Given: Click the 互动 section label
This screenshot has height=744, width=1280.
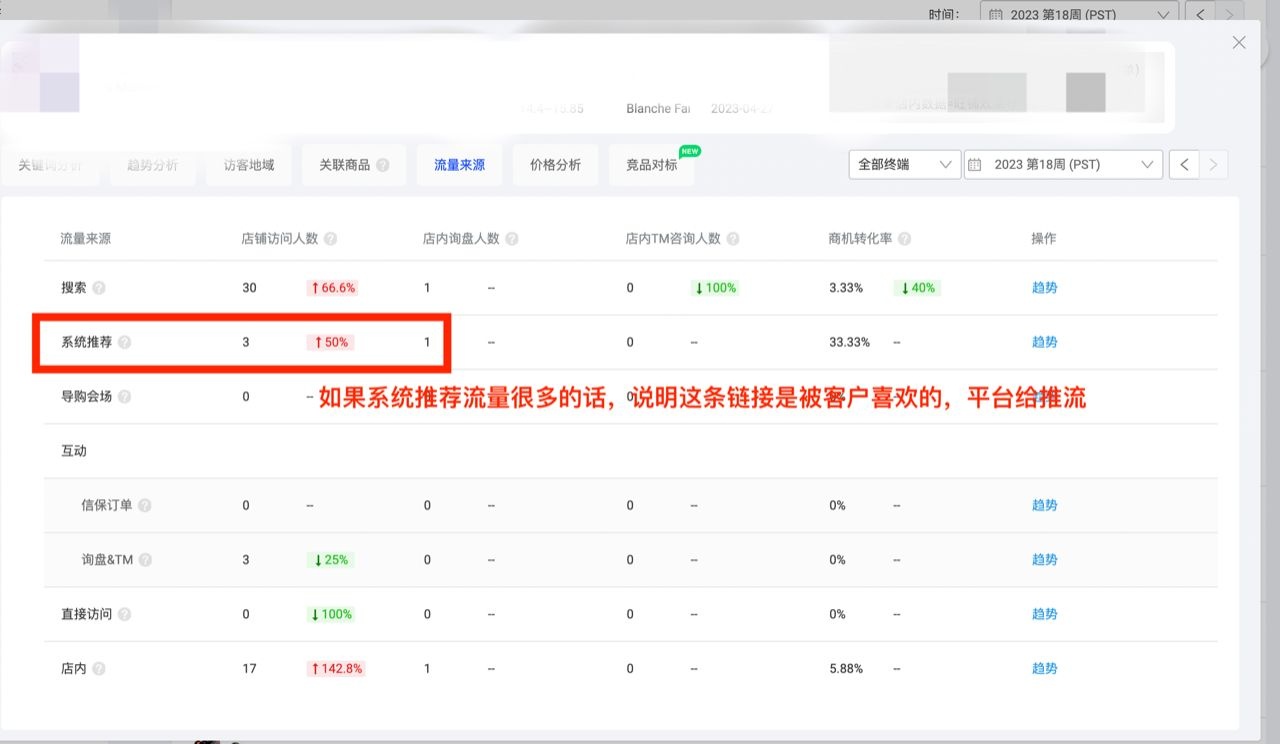Looking at the screenshot, I should pos(74,451).
